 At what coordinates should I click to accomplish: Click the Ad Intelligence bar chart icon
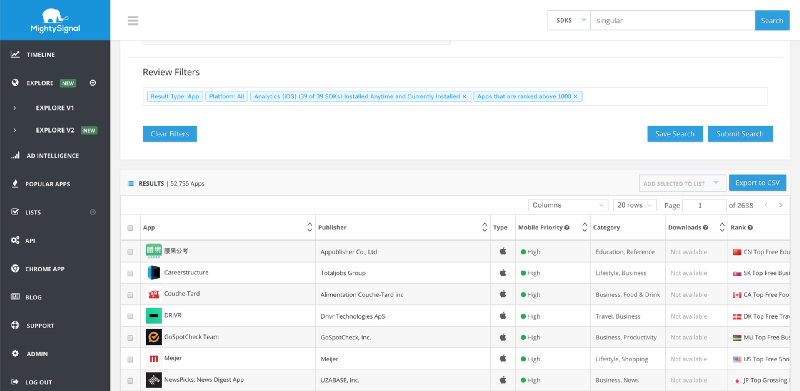(15, 156)
